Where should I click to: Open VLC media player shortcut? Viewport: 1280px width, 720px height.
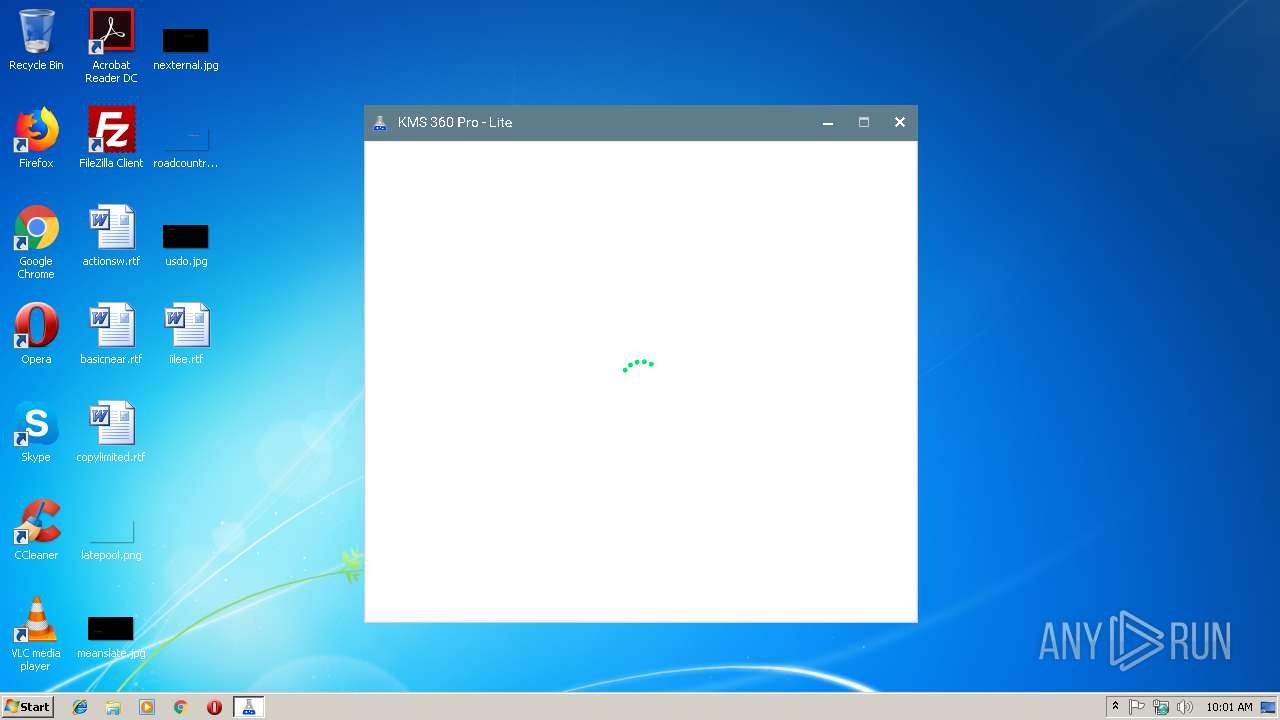point(36,634)
